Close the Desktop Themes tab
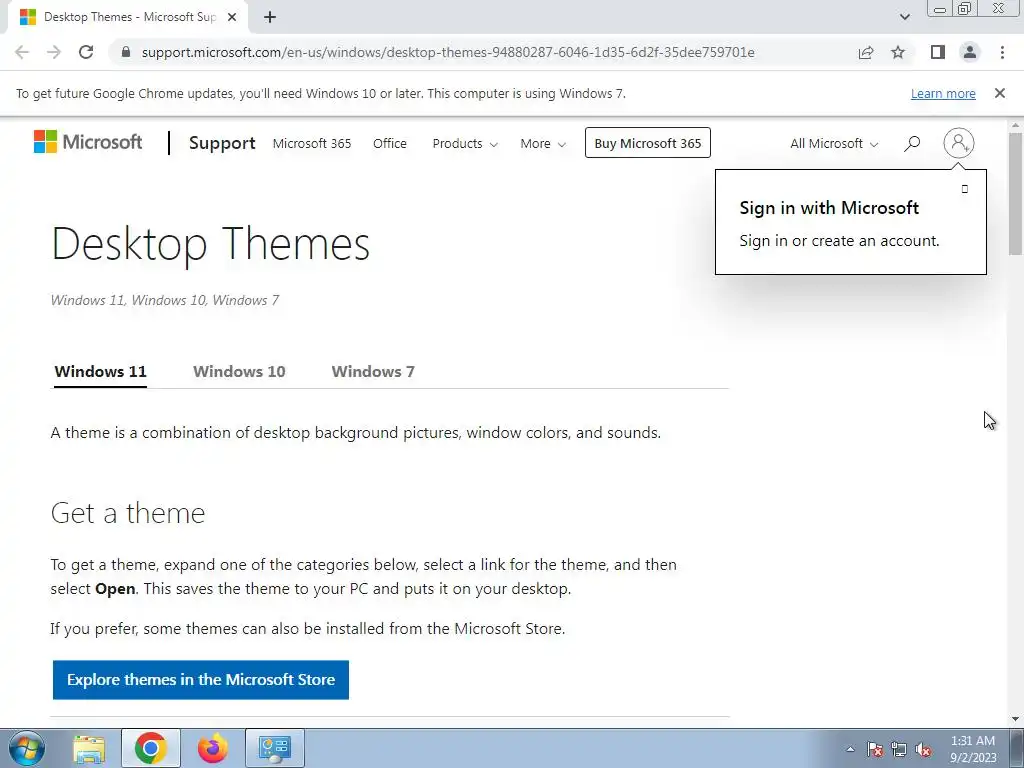Viewport: 1024px width, 768px height. [232, 18]
